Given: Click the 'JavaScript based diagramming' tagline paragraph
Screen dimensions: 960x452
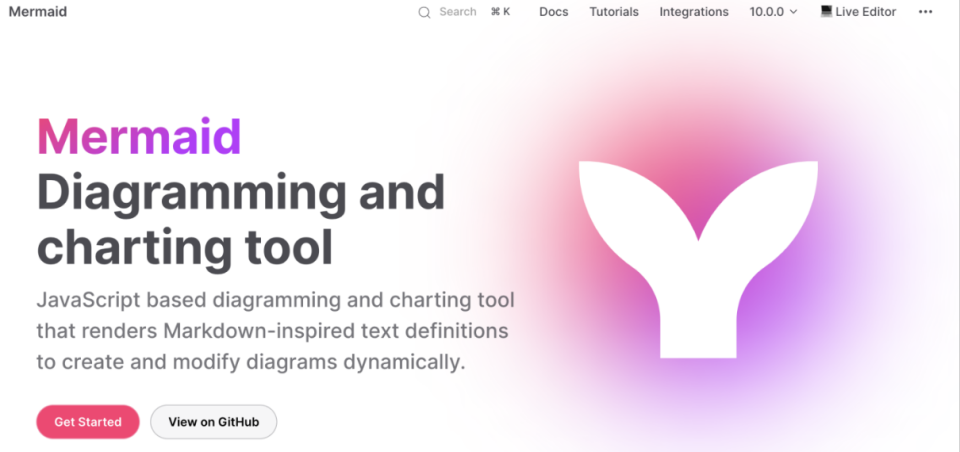Looking at the screenshot, I should click(276, 331).
